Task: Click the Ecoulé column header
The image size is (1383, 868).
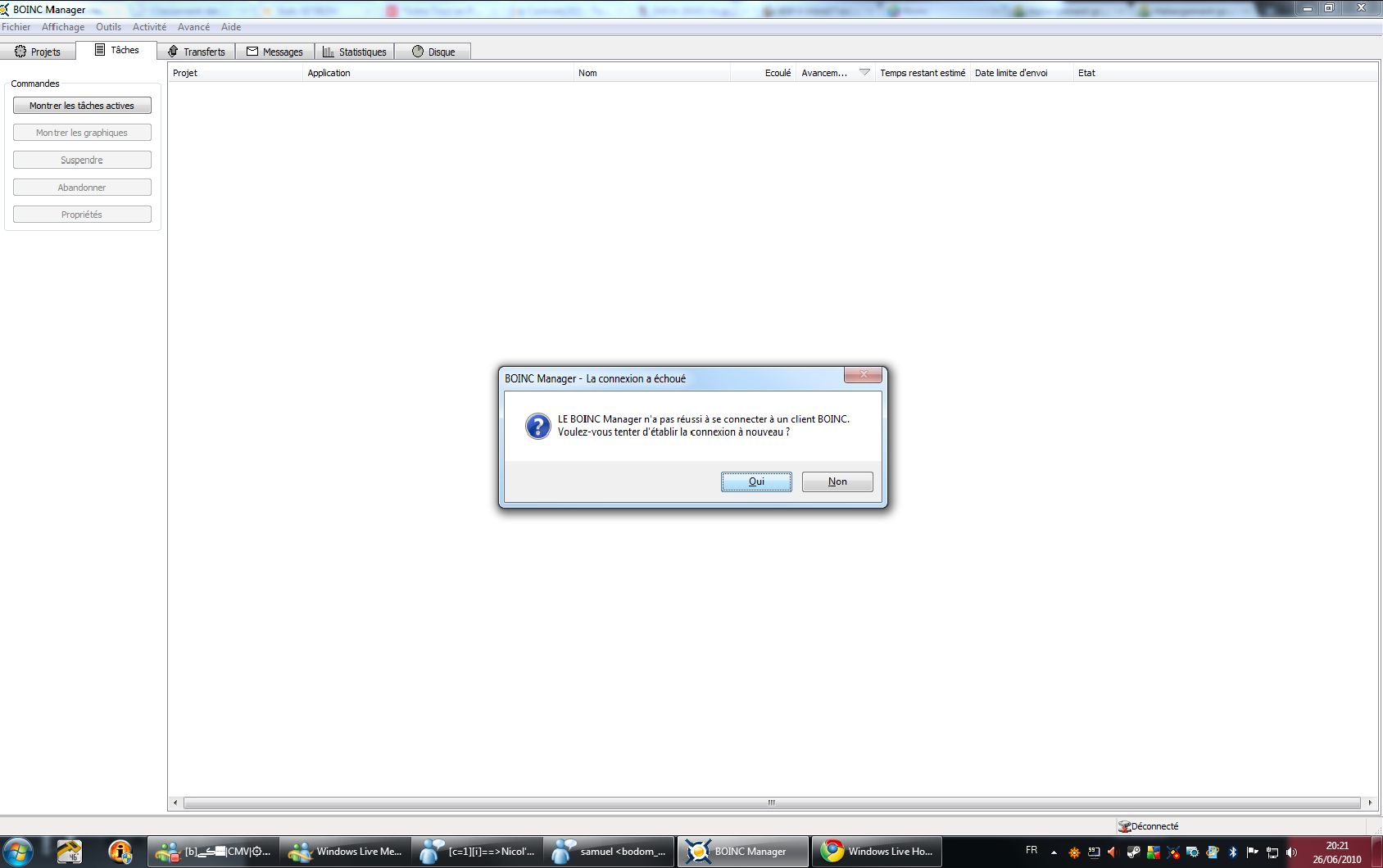Action: (x=763, y=73)
